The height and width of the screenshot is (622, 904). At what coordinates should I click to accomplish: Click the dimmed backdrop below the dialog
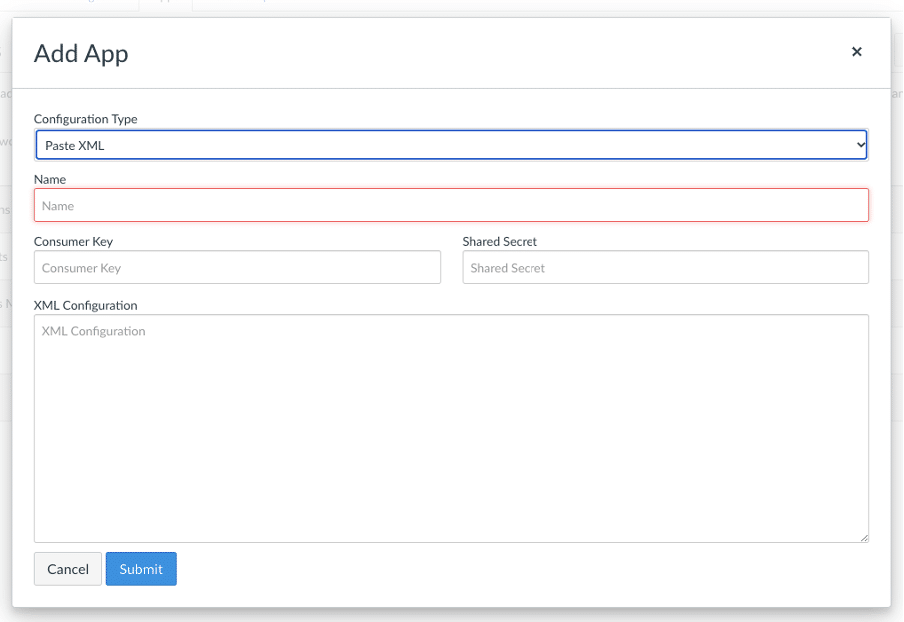(450, 614)
